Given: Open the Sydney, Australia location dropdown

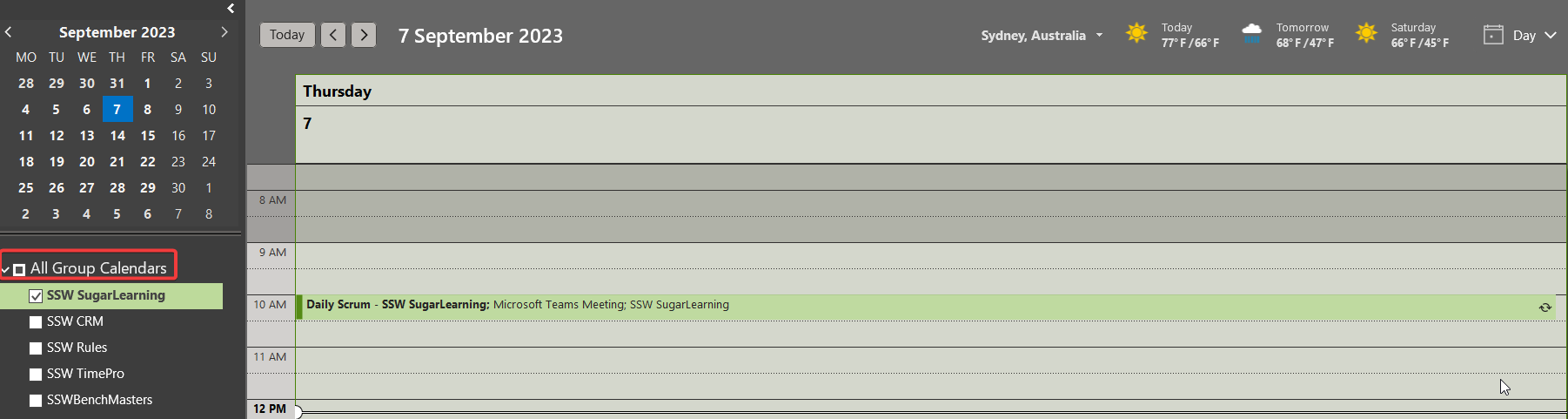Looking at the screenshot, I should pyautogui.click(x=1099, y=36).
